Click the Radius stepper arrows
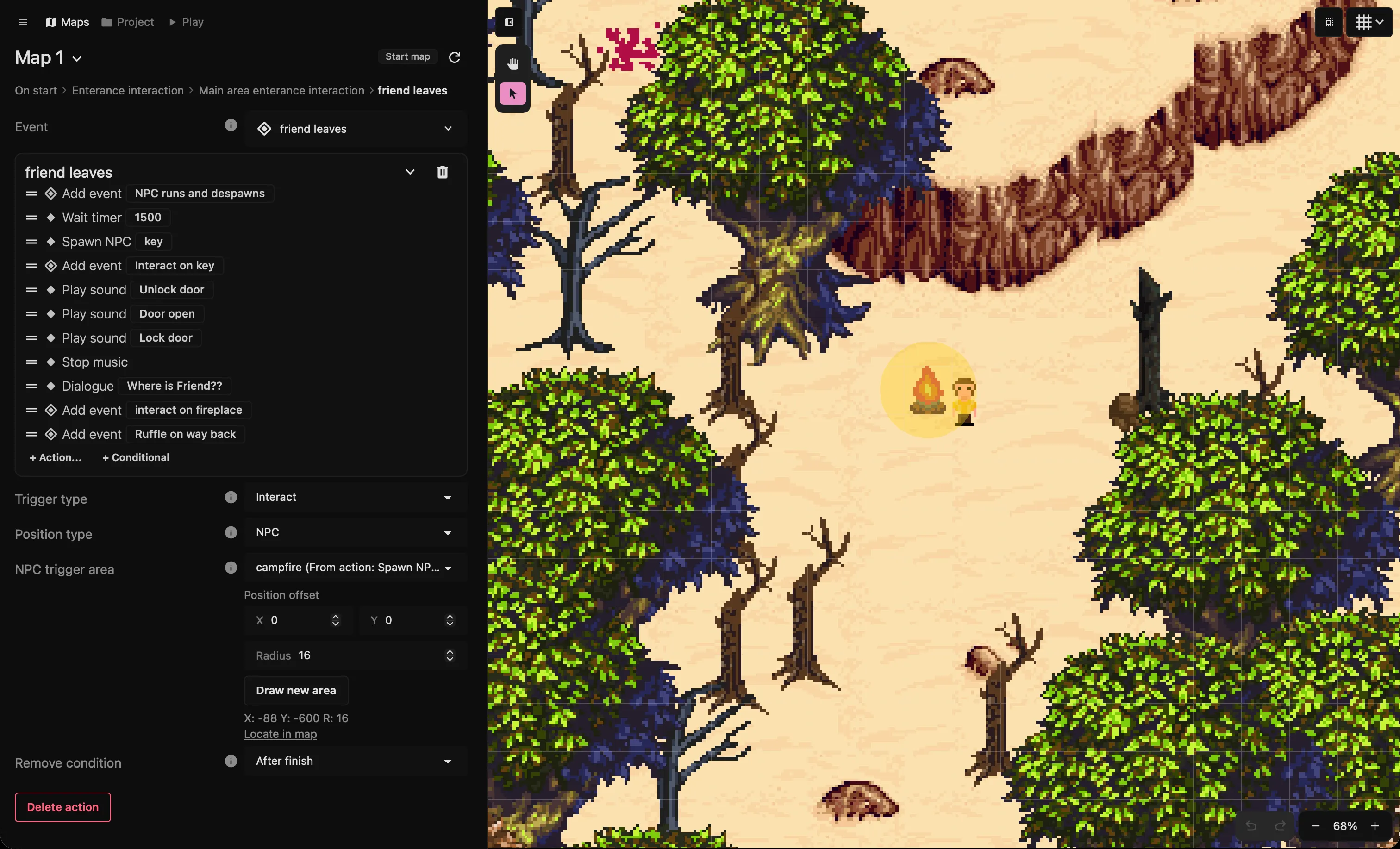 click(x=450, y=655)
